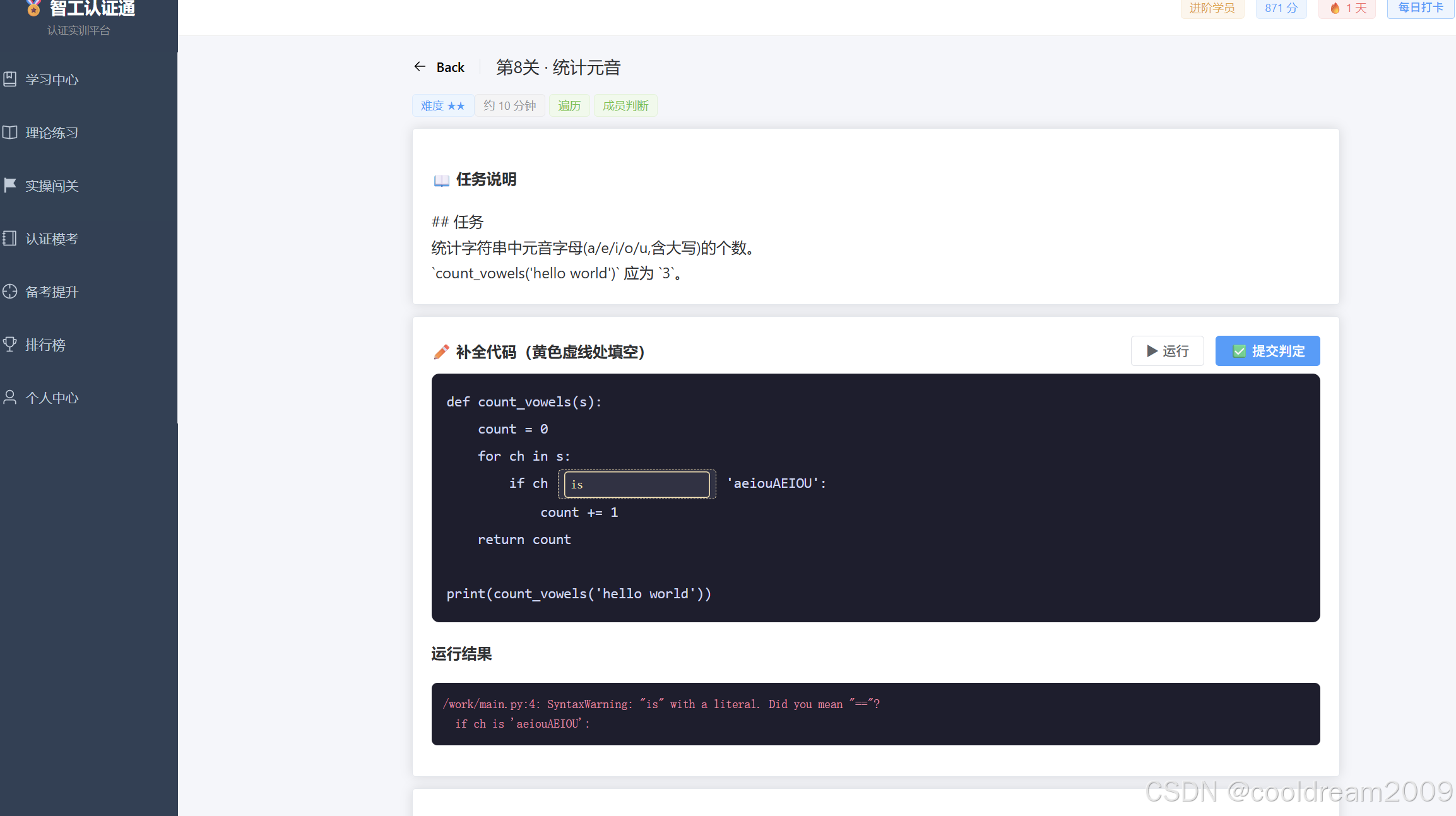Click the book emoji beside 任务说明
1456x816 pixels.
[441, 180]
